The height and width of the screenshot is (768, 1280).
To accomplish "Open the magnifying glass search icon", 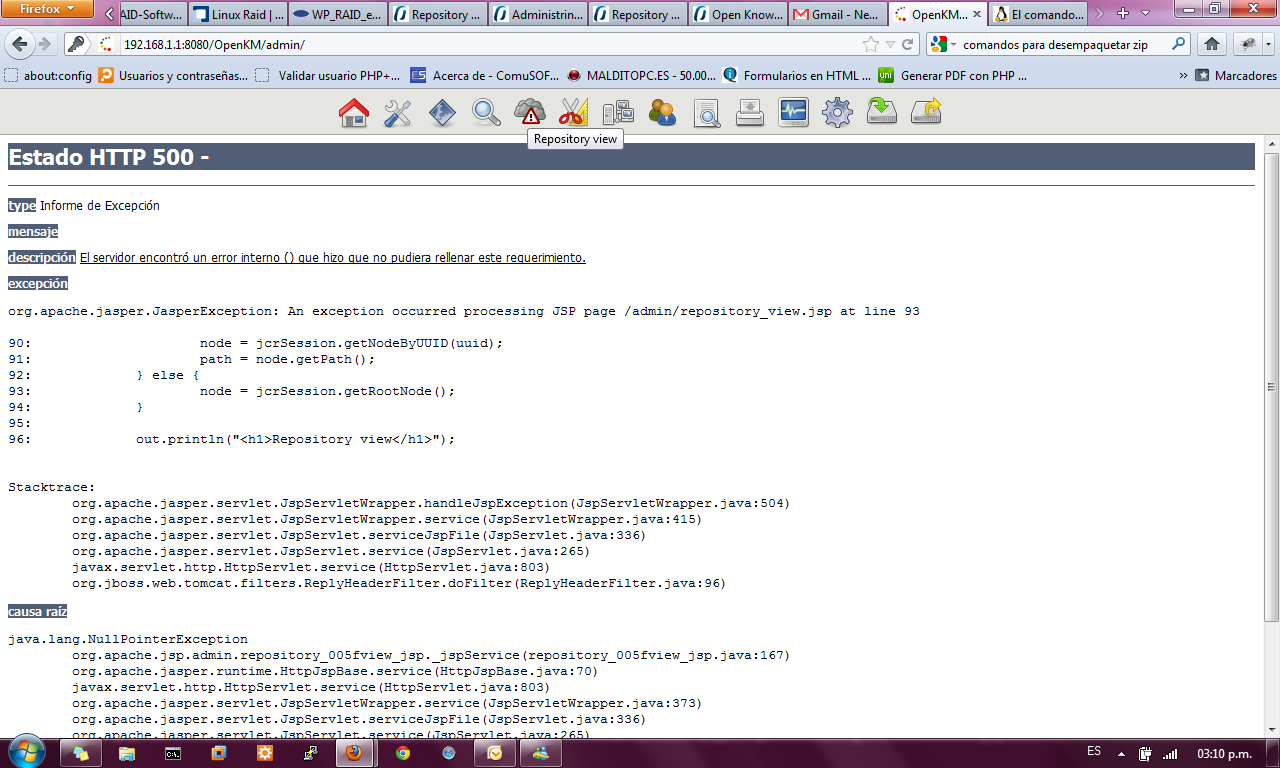I will (x=486, y=113).
